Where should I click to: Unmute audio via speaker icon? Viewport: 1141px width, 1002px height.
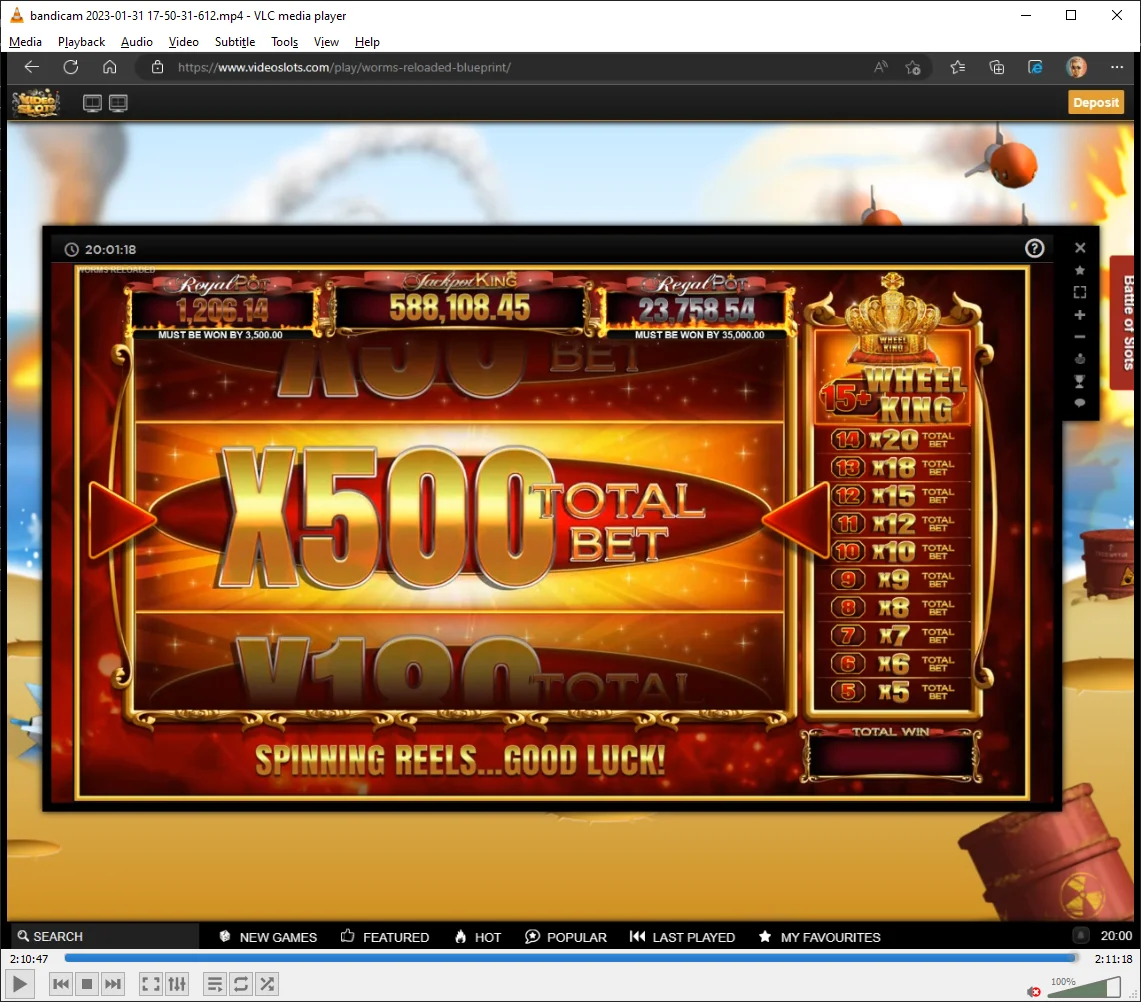tap(1034, 992)
